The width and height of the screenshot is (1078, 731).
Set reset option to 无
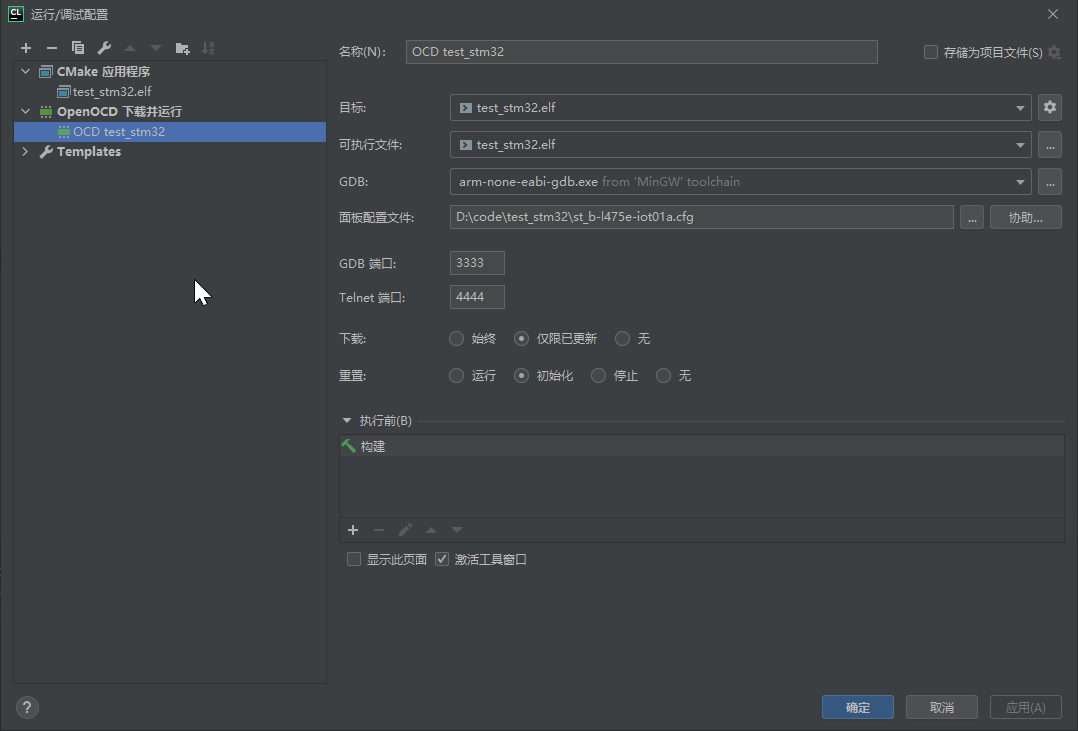[663, 375]
